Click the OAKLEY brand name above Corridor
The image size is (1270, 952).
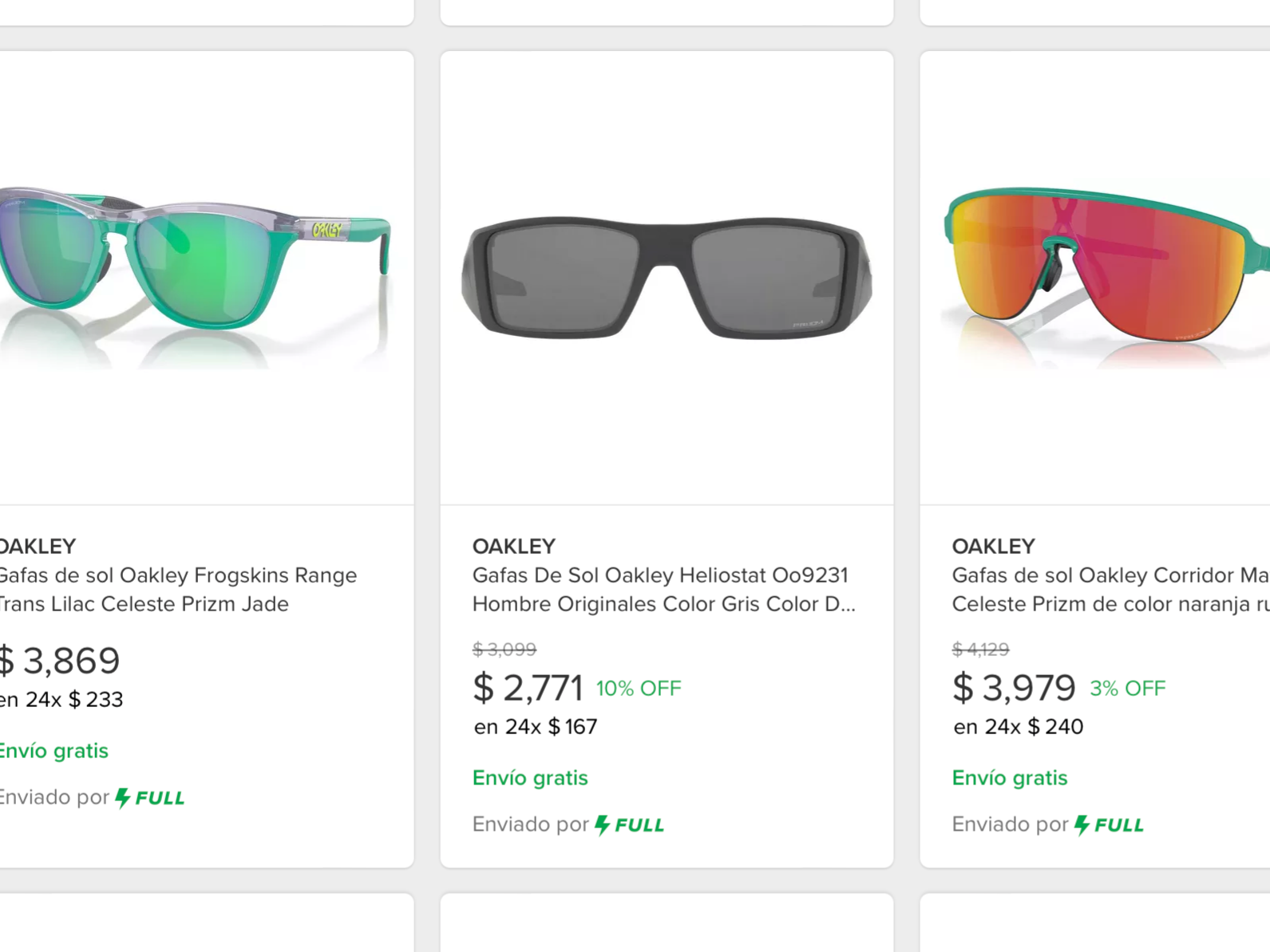coord(993,547)
